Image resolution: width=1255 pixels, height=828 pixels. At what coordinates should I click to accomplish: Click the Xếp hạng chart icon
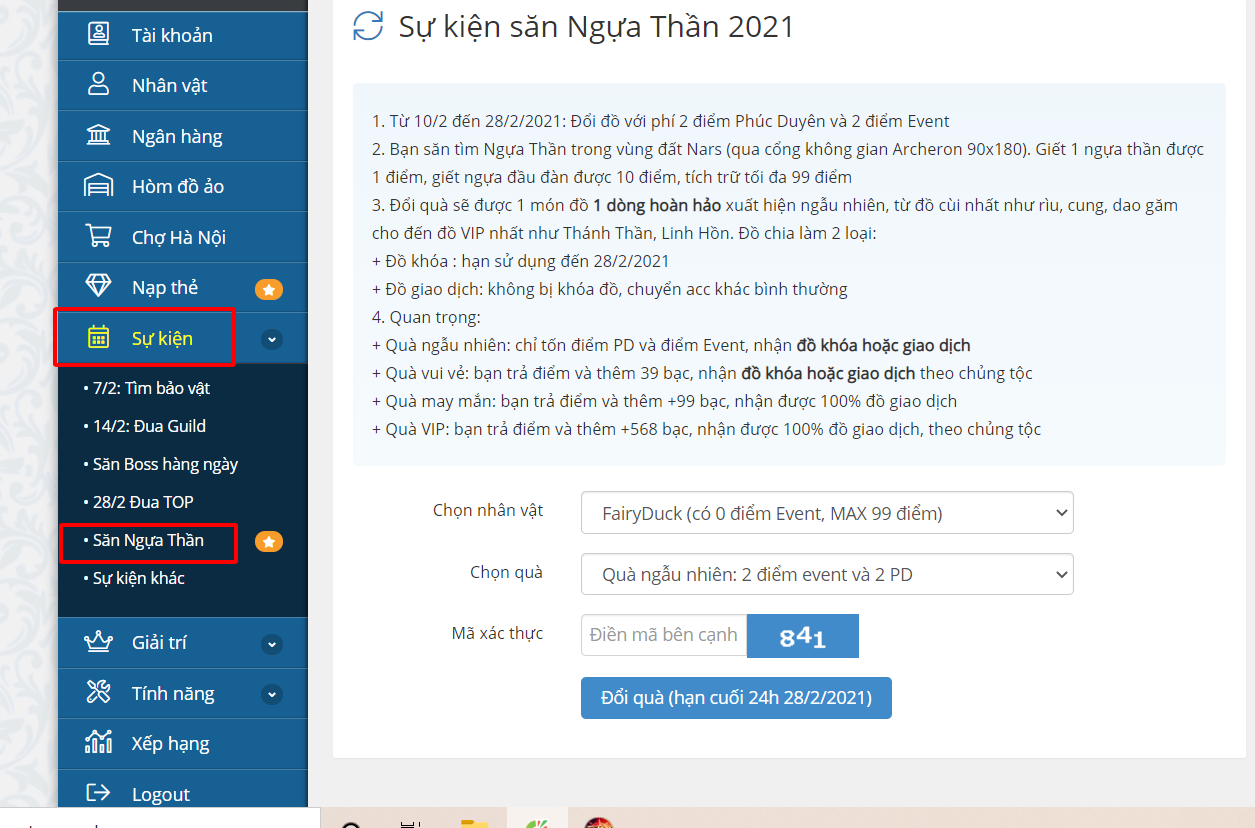tap(98, 743)
